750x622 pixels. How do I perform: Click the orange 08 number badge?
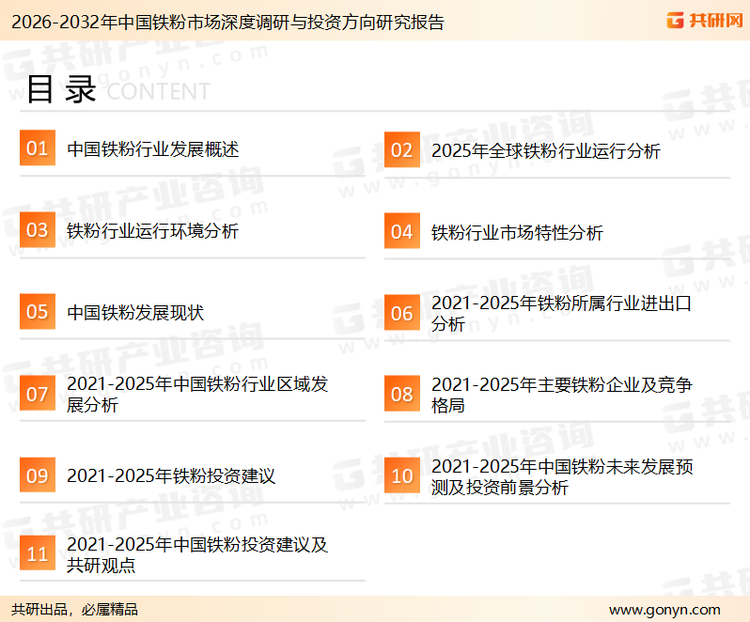402,394
